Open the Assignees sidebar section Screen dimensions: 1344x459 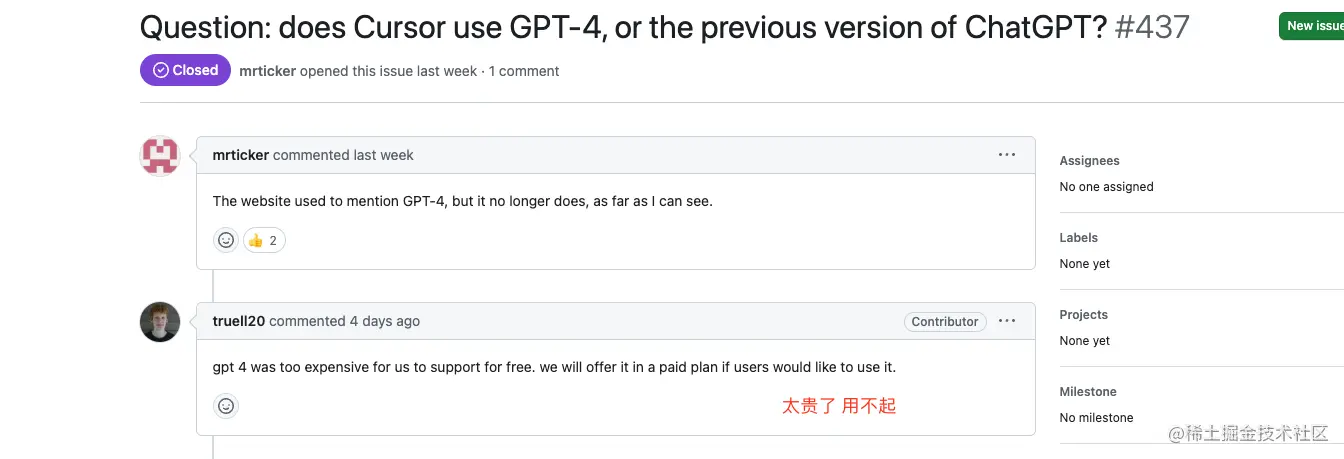click(1090, 161)
